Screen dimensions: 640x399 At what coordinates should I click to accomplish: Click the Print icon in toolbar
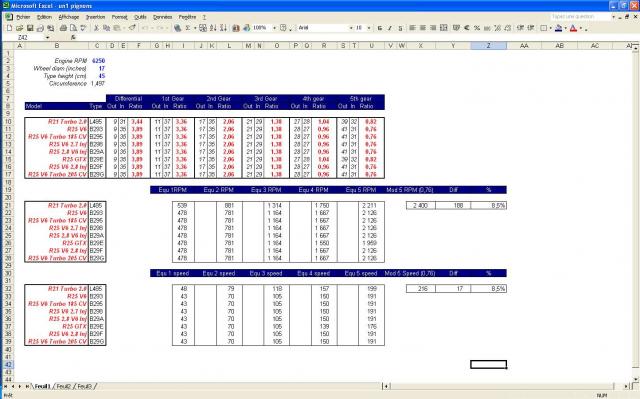tap(63, 28)
